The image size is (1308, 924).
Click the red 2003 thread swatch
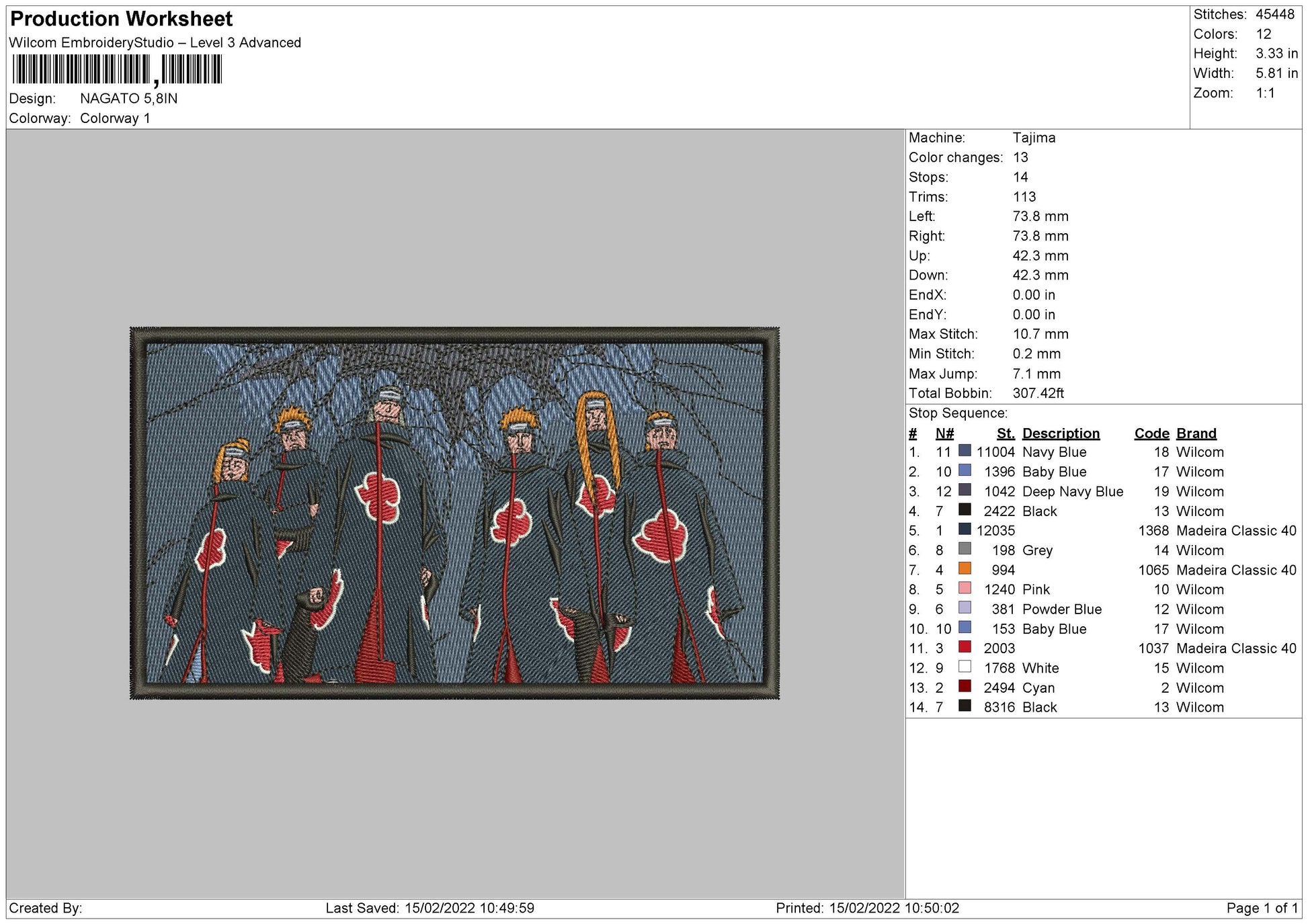pyautogui.click(x=965, y=647)
